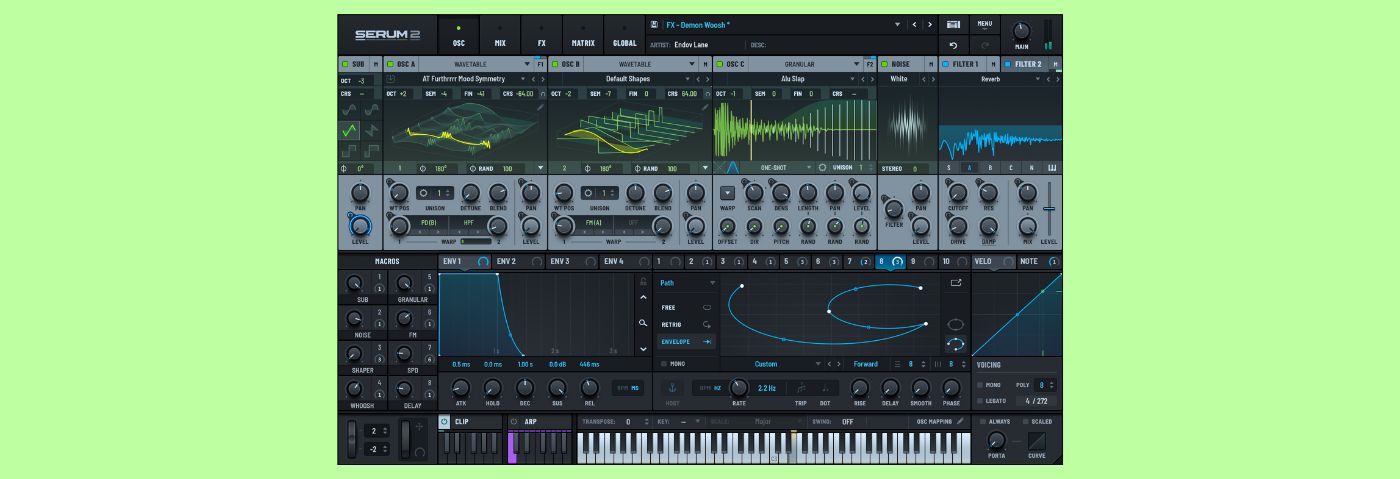
Task: Click the CURVE portamento shape box
Action: point(1037,440)
